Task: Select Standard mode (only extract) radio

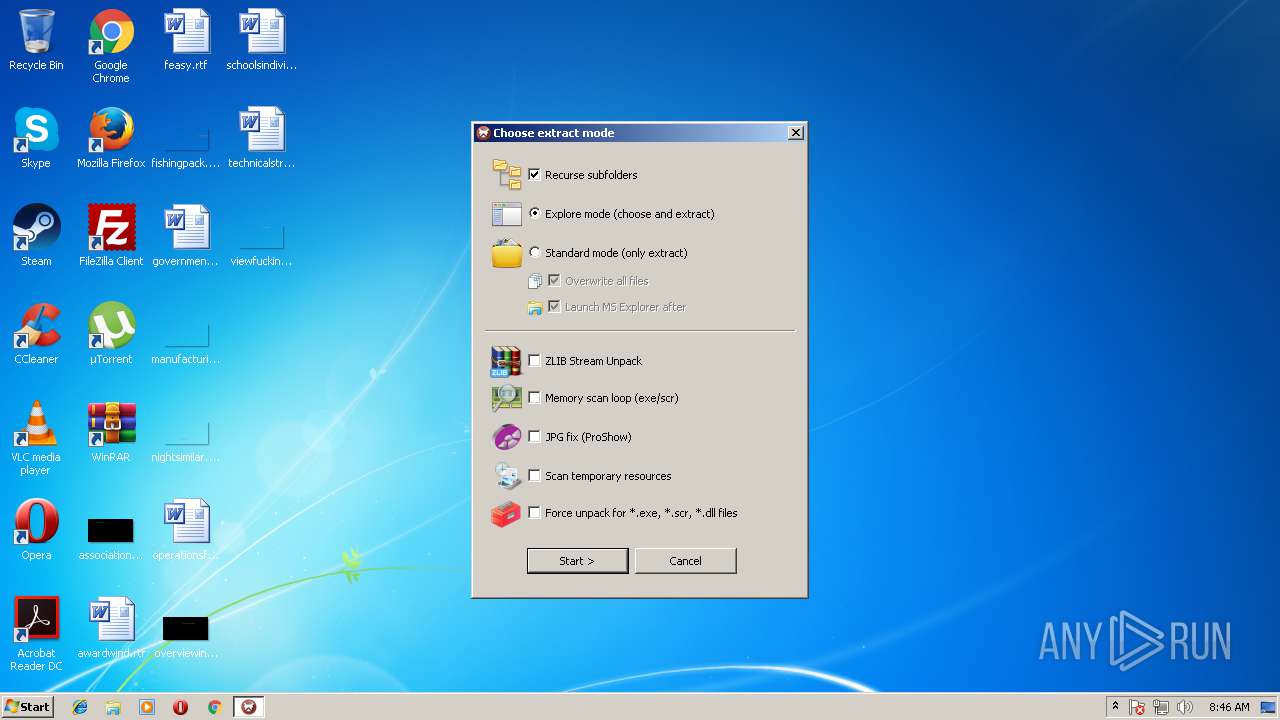Action: [x=535, y=252]
